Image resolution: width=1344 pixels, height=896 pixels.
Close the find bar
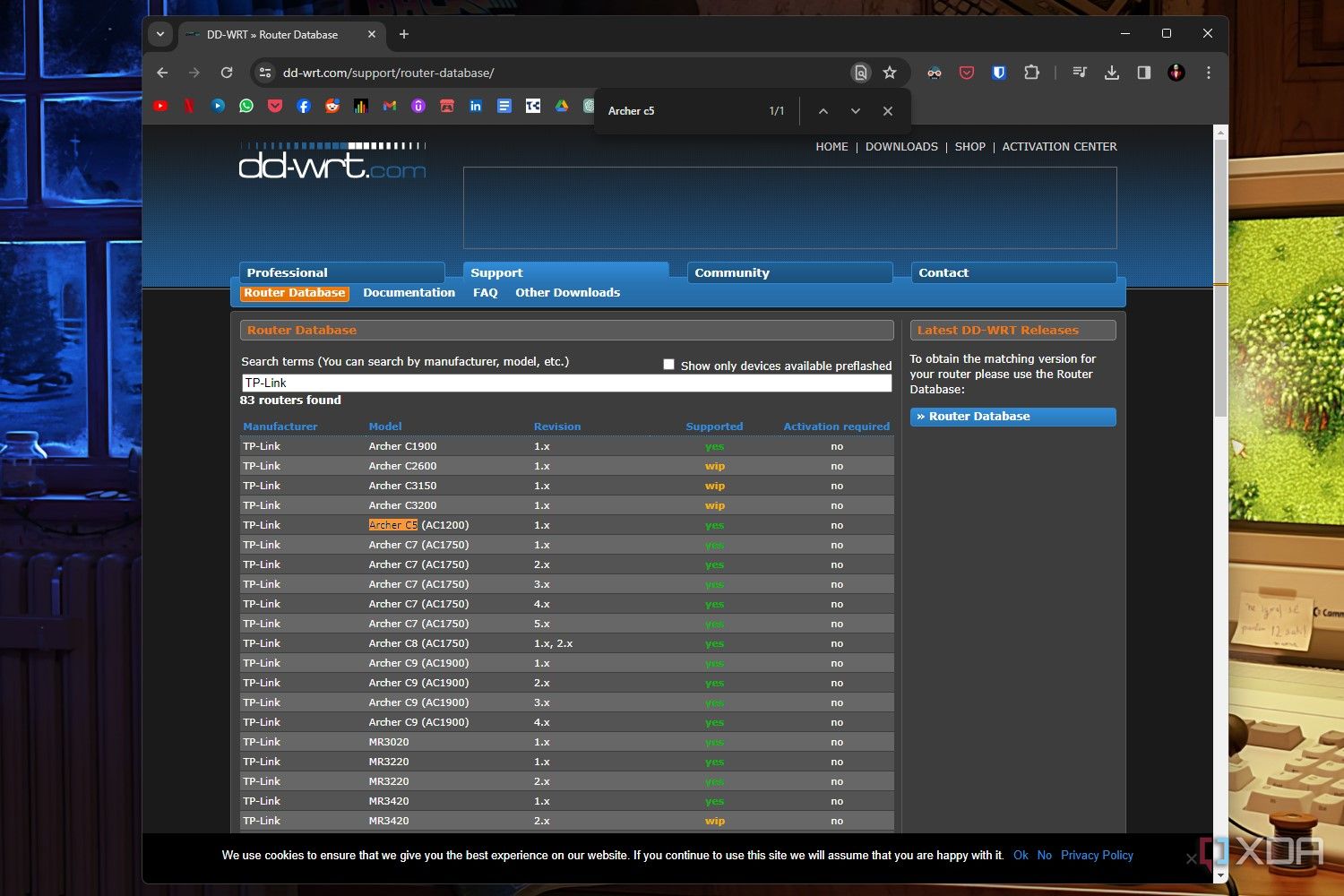(887, 111)
